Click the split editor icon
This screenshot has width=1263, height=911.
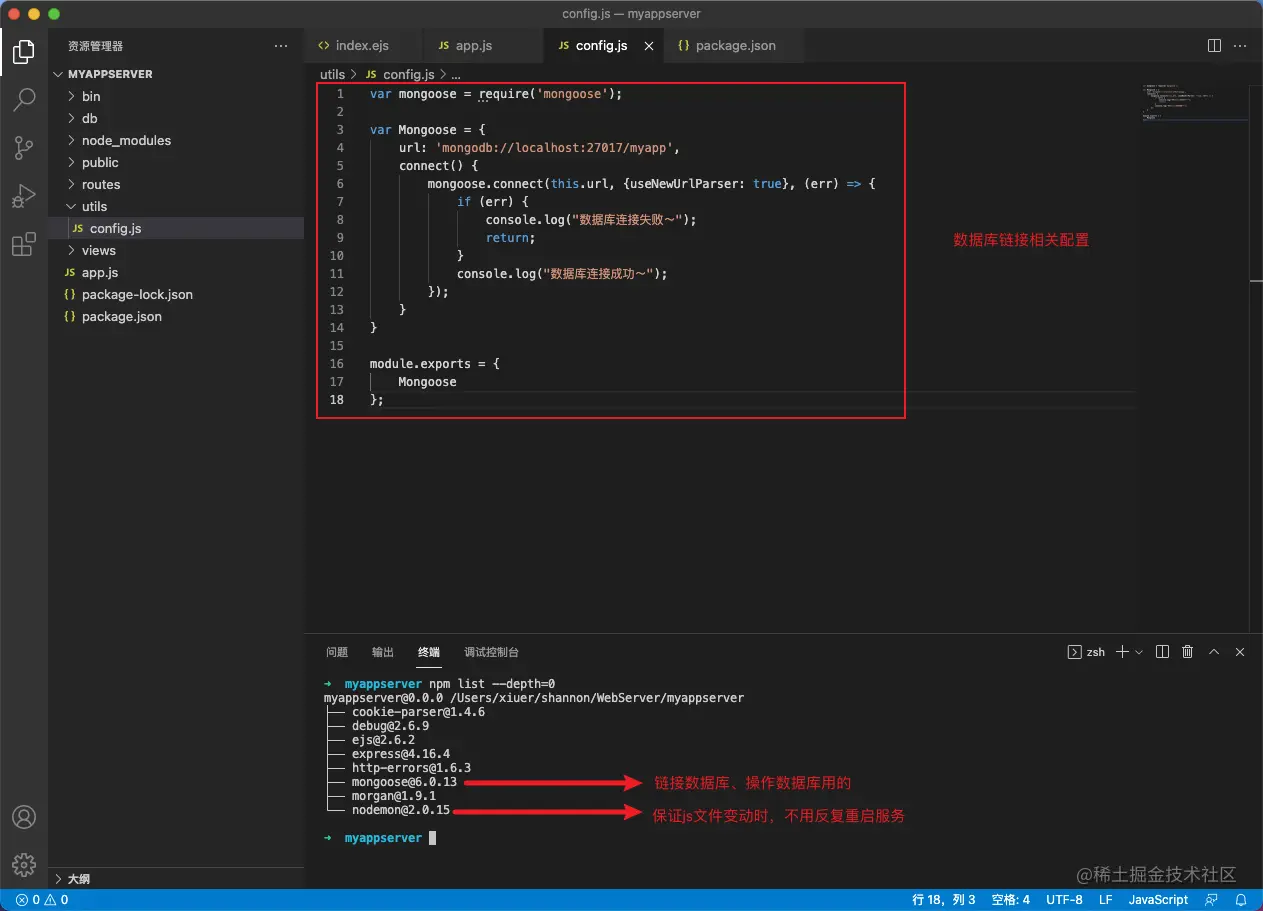pyautogui.click(x=1214, y=46)
